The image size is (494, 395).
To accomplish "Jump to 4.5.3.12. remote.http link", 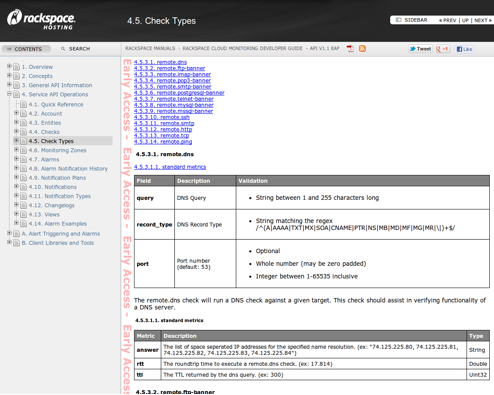I will point(163,129).
